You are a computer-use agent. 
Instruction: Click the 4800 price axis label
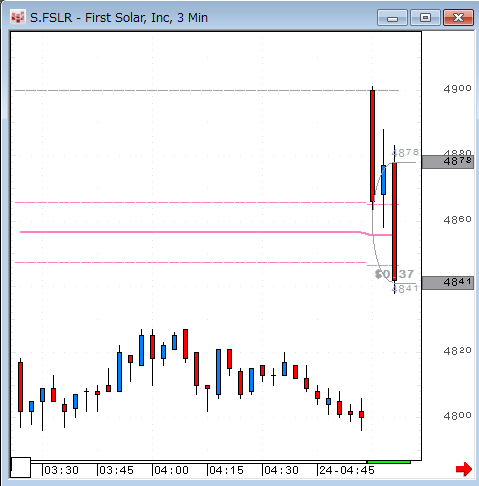tap(457, 416)
